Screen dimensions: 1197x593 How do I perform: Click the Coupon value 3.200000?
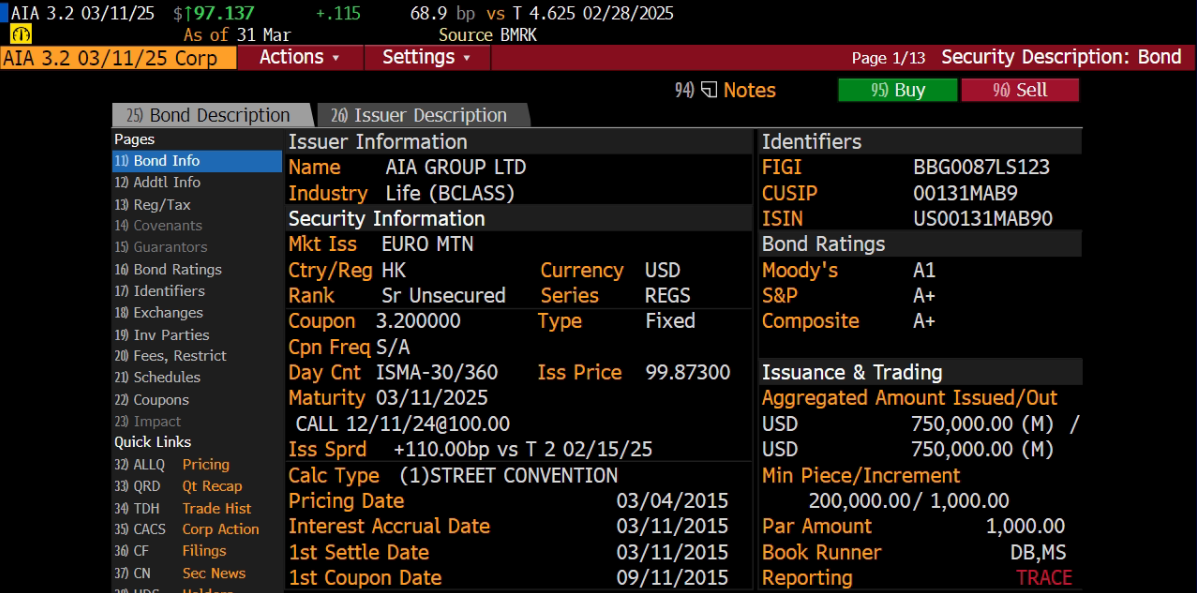tap(418, 321)
